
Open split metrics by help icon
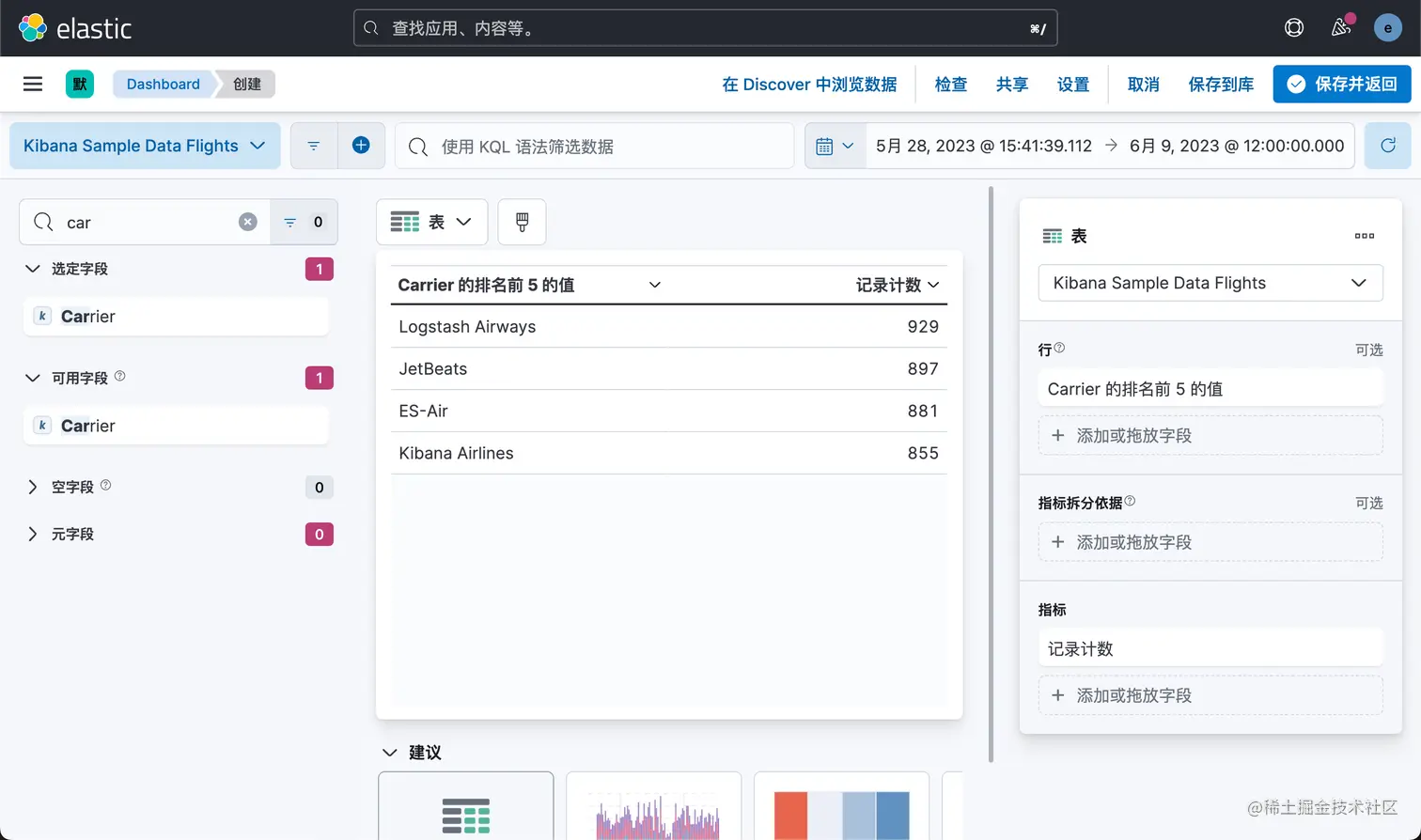(x=1130, y=501)
